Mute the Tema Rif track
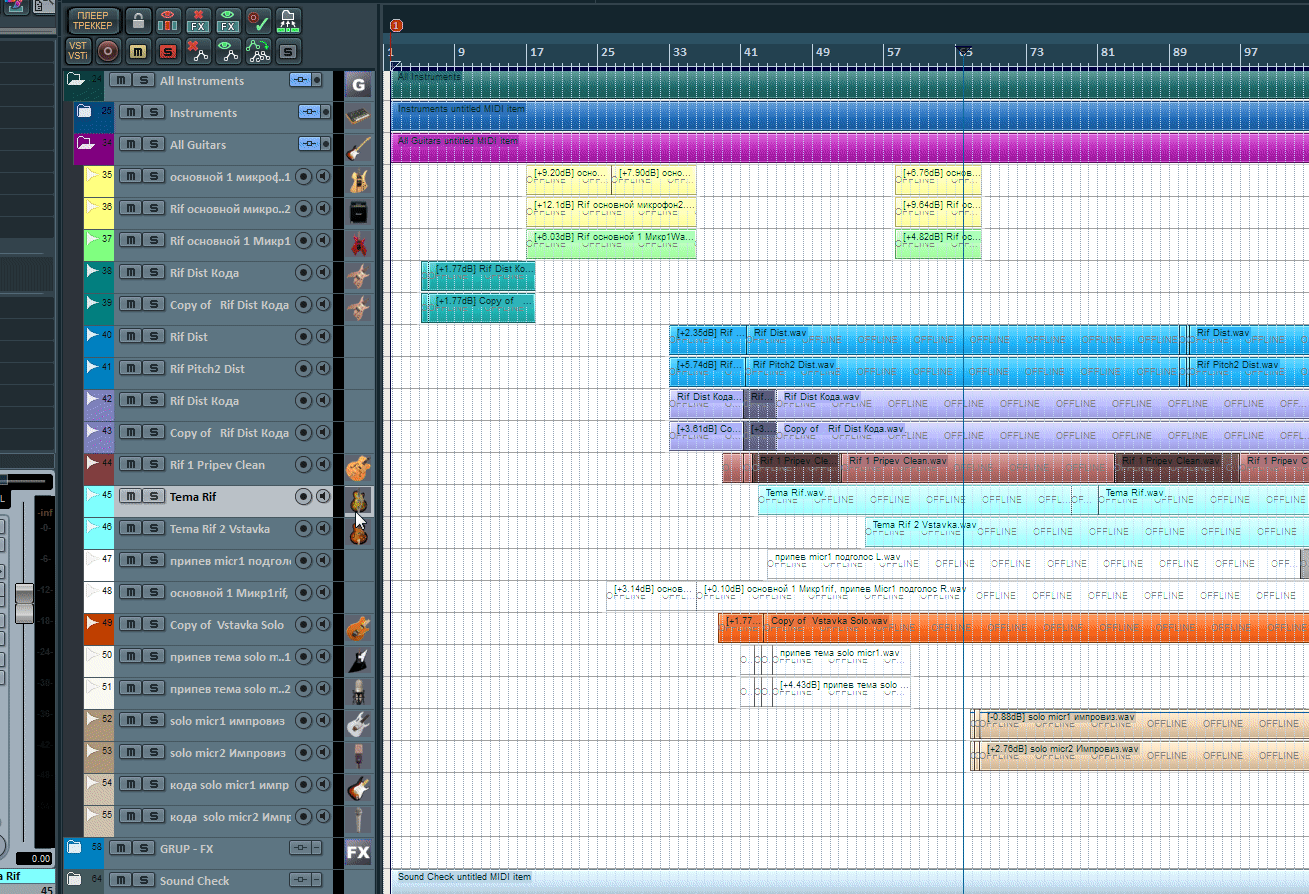 [130, 497]
